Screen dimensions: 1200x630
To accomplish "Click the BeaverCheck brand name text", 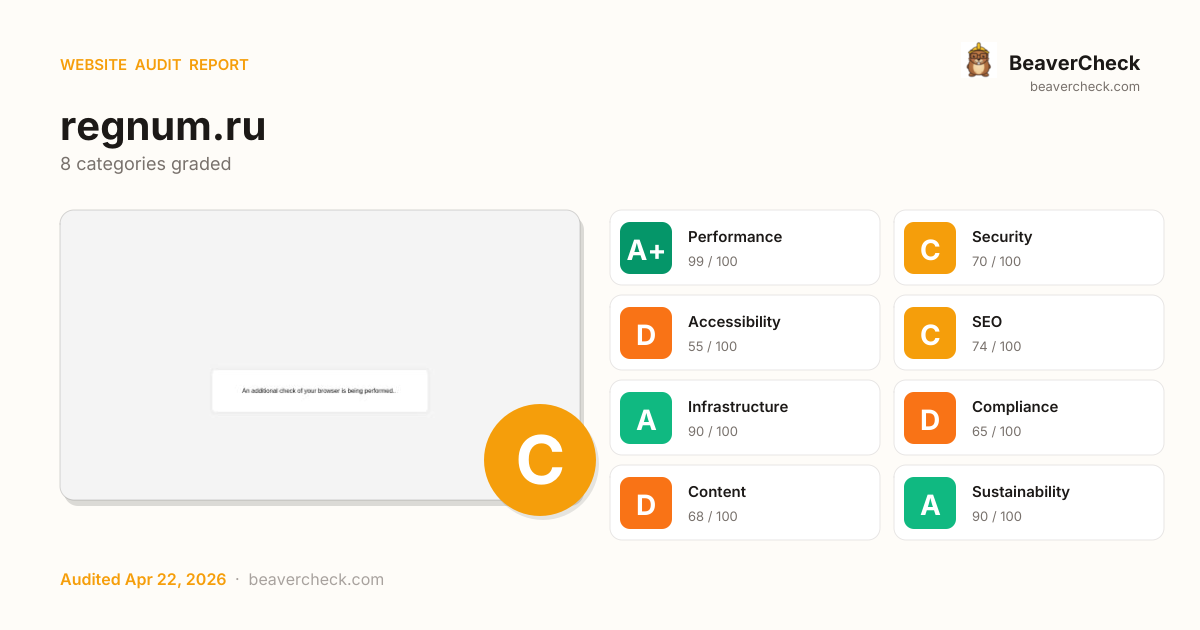I will pos(1074,63).
